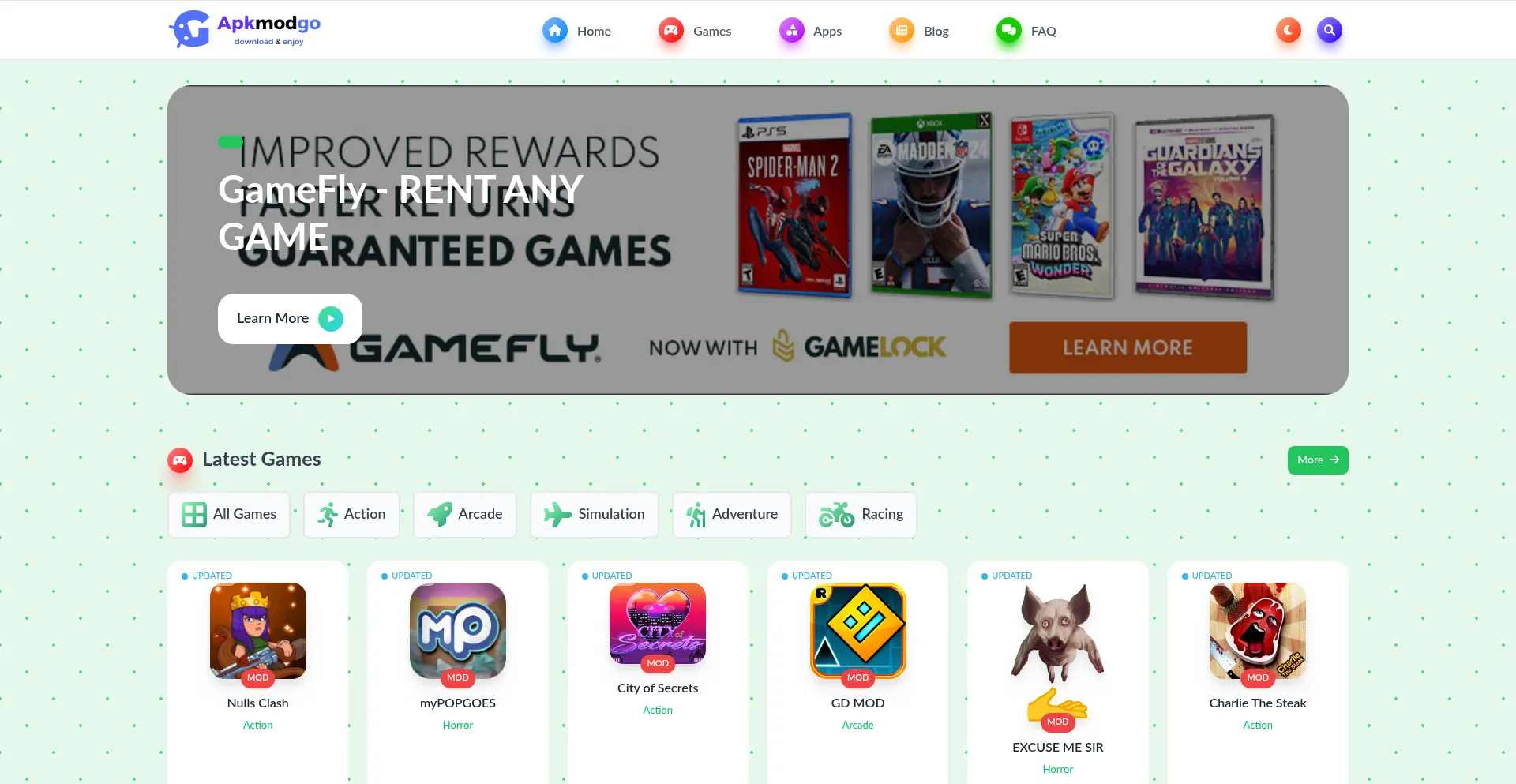1516x784 pixels.
Task: Click the red Latest Games controller icon
Action: 180,460
